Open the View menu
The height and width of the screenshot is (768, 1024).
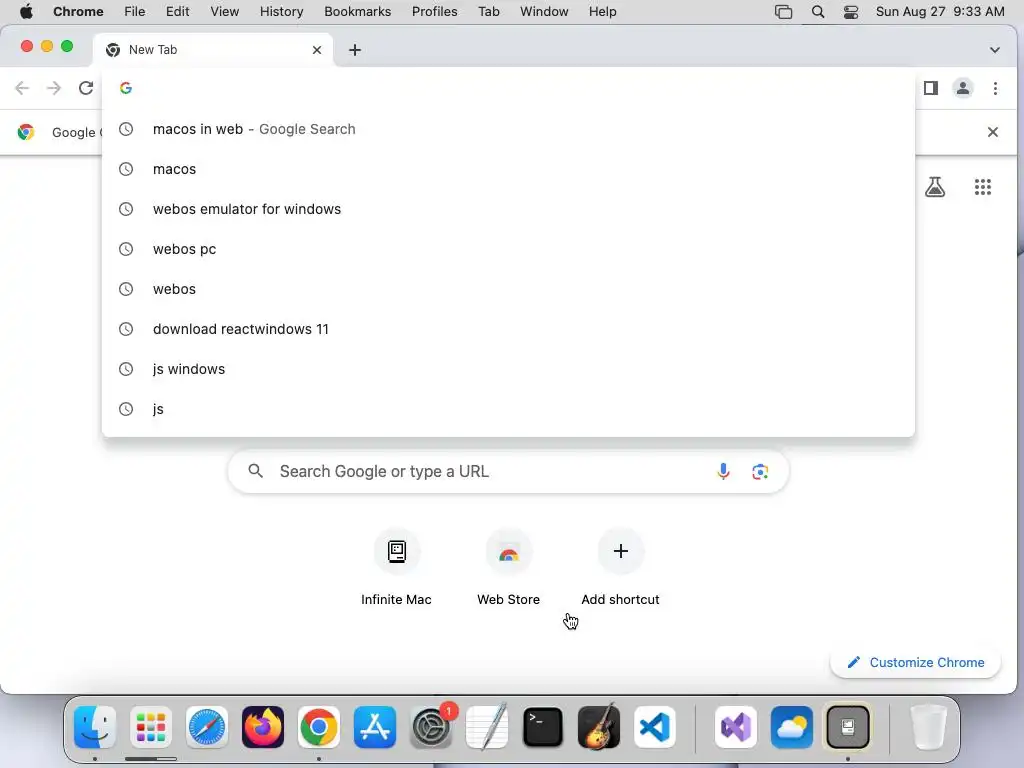pyautogui.click(x=225, y=12)
